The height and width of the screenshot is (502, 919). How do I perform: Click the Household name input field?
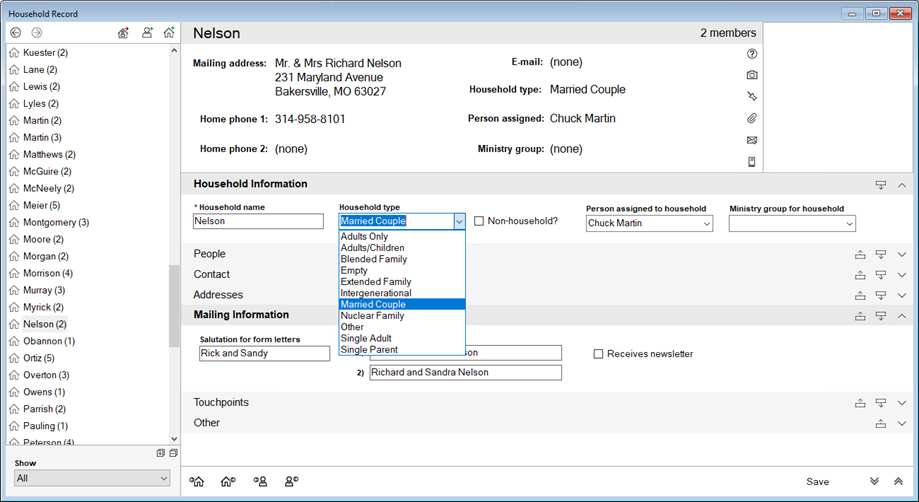[258, 222]
